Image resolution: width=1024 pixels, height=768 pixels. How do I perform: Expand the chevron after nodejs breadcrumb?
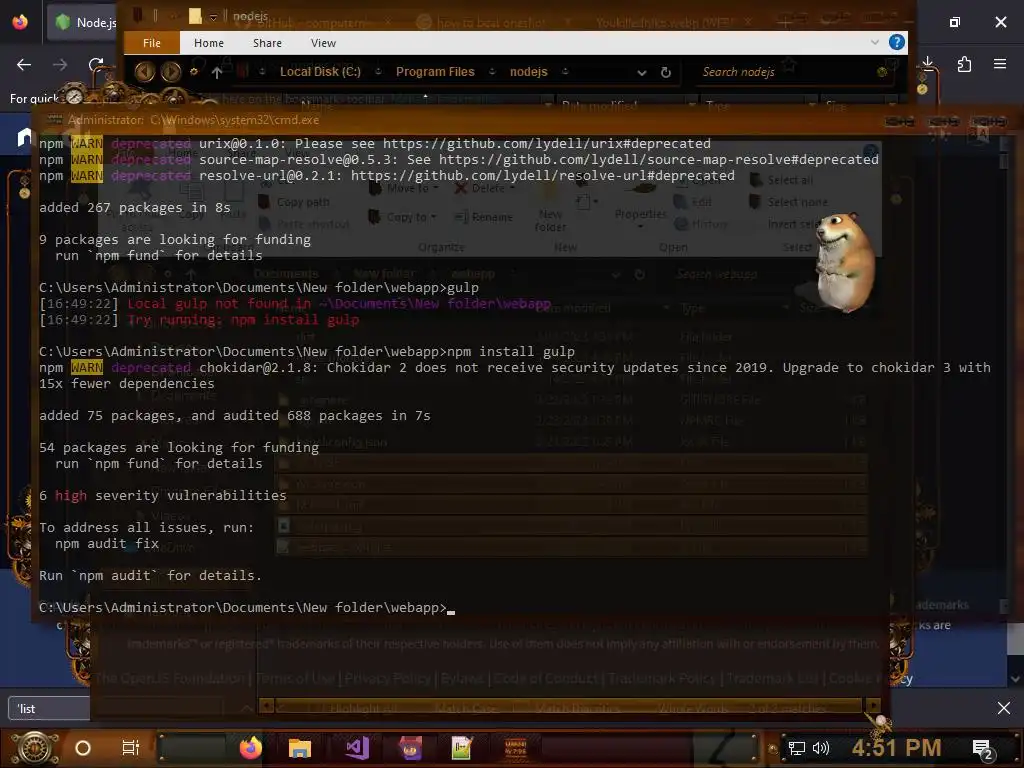(x=565, y=72)
